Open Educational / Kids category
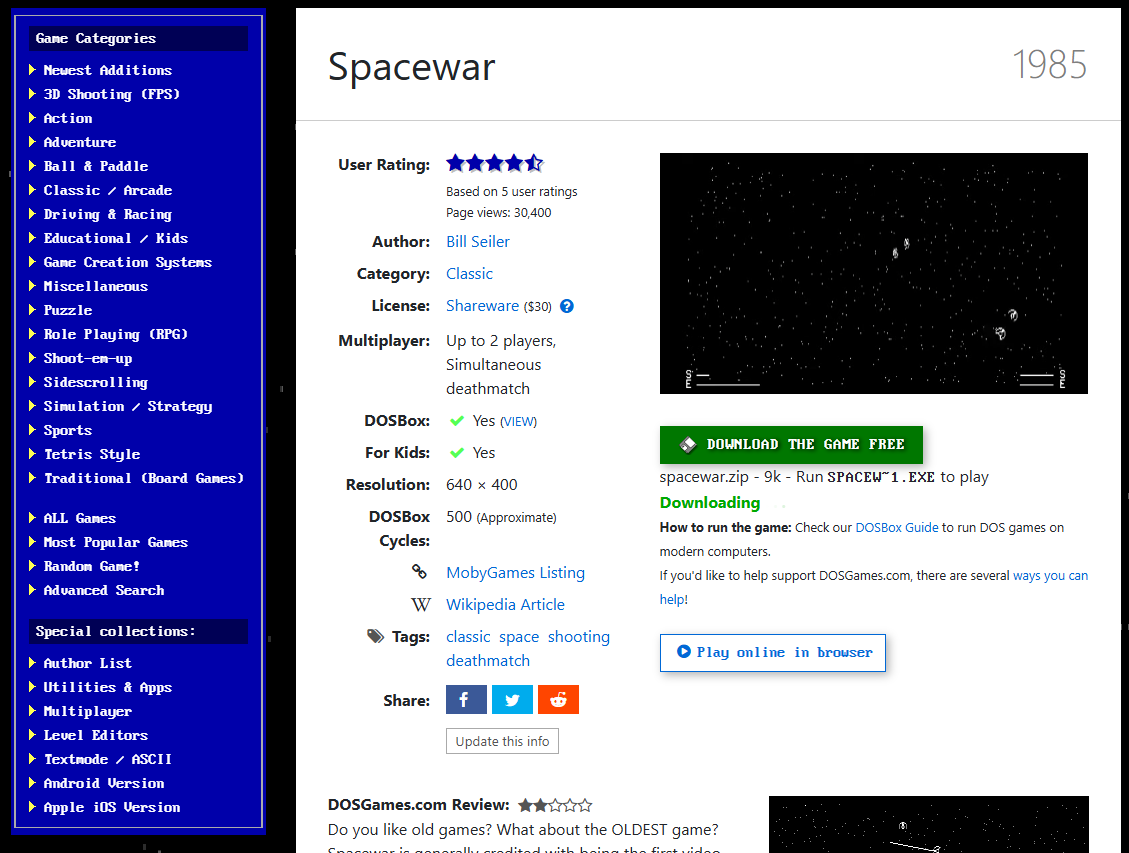The width and height of the screenshot is (1129, 853). (115, 238)
